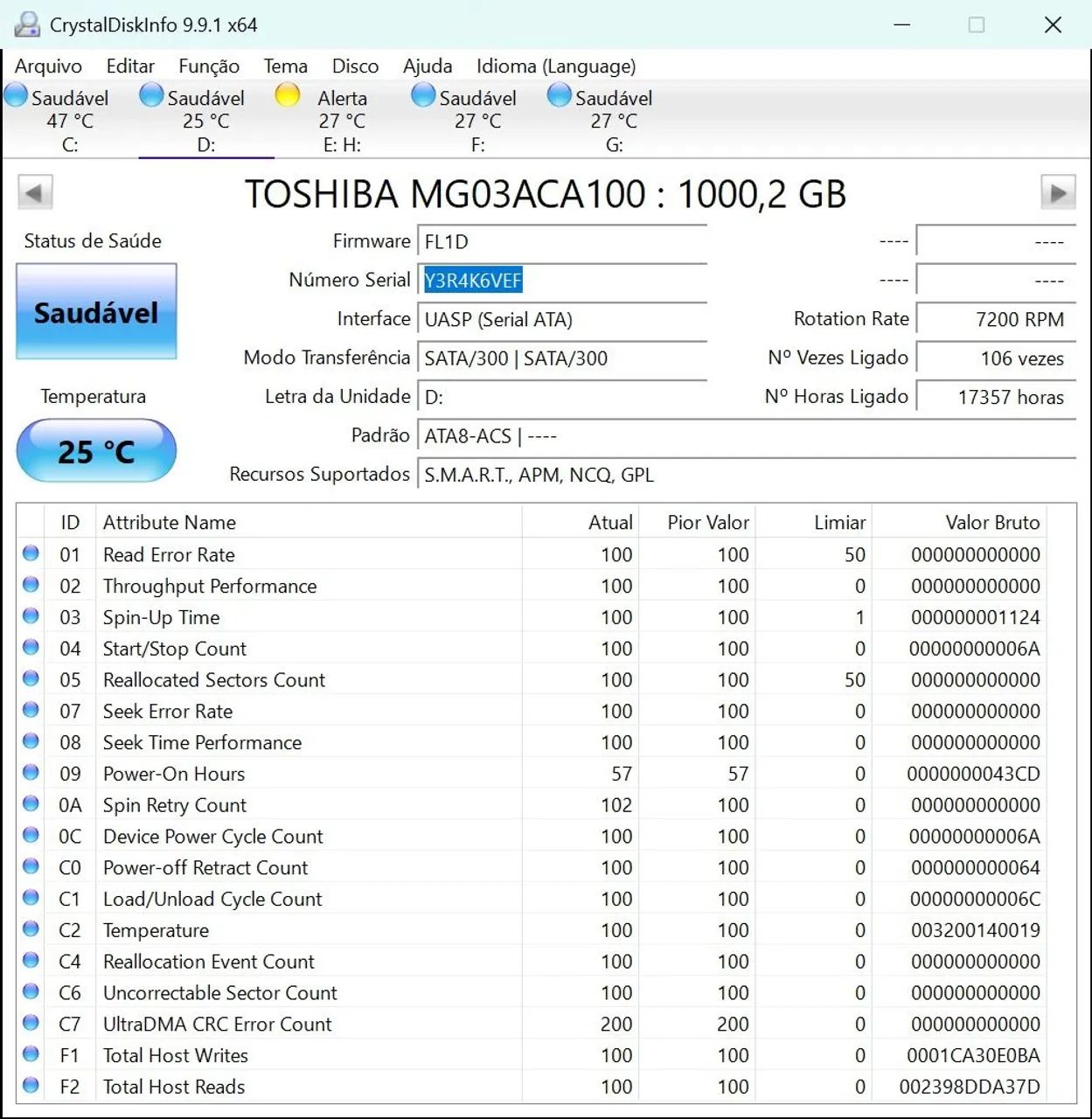Select raw value 002398DDA37D of Total Host Reads
Screen dimensions: 1092x1119
pos(970,1087)
